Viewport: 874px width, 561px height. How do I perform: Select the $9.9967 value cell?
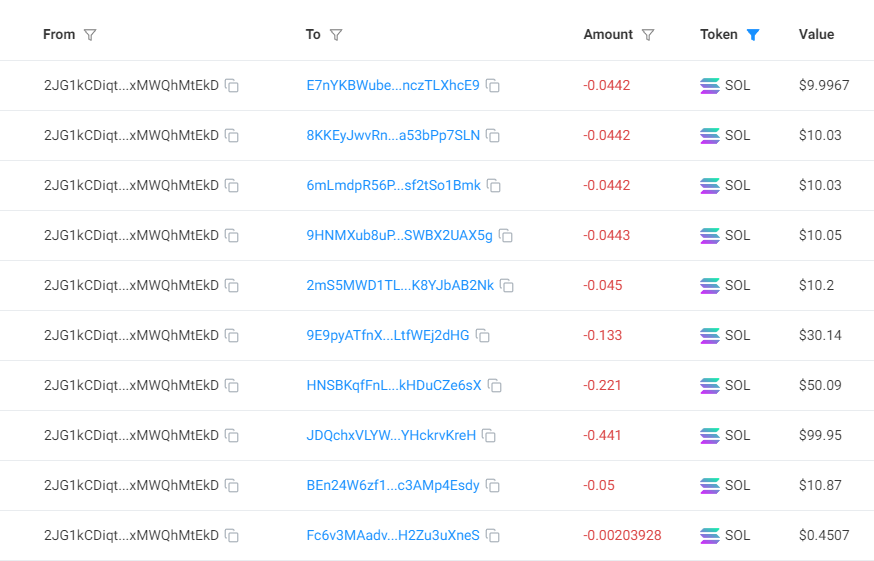coord(824,85)
